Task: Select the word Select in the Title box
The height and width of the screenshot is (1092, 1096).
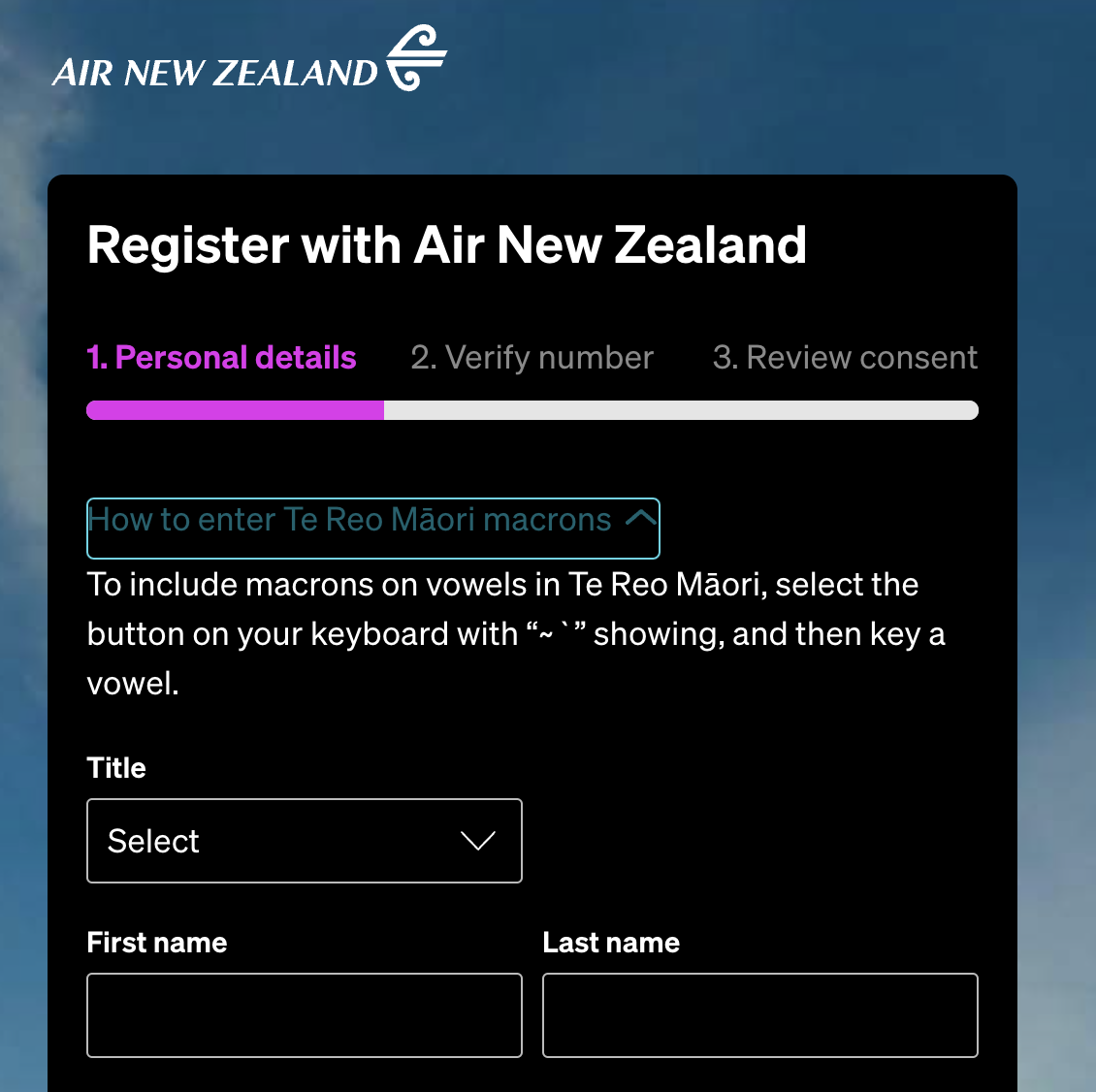Action: pyautogui.click(x=153, y=841)
